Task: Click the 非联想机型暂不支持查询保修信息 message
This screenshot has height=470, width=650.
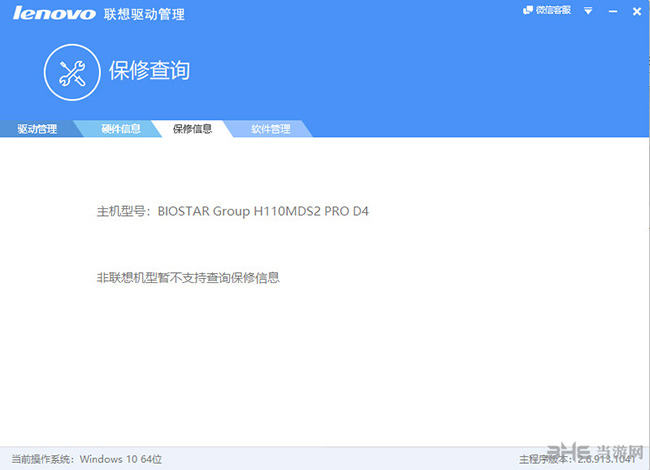Action: (188, 278)
